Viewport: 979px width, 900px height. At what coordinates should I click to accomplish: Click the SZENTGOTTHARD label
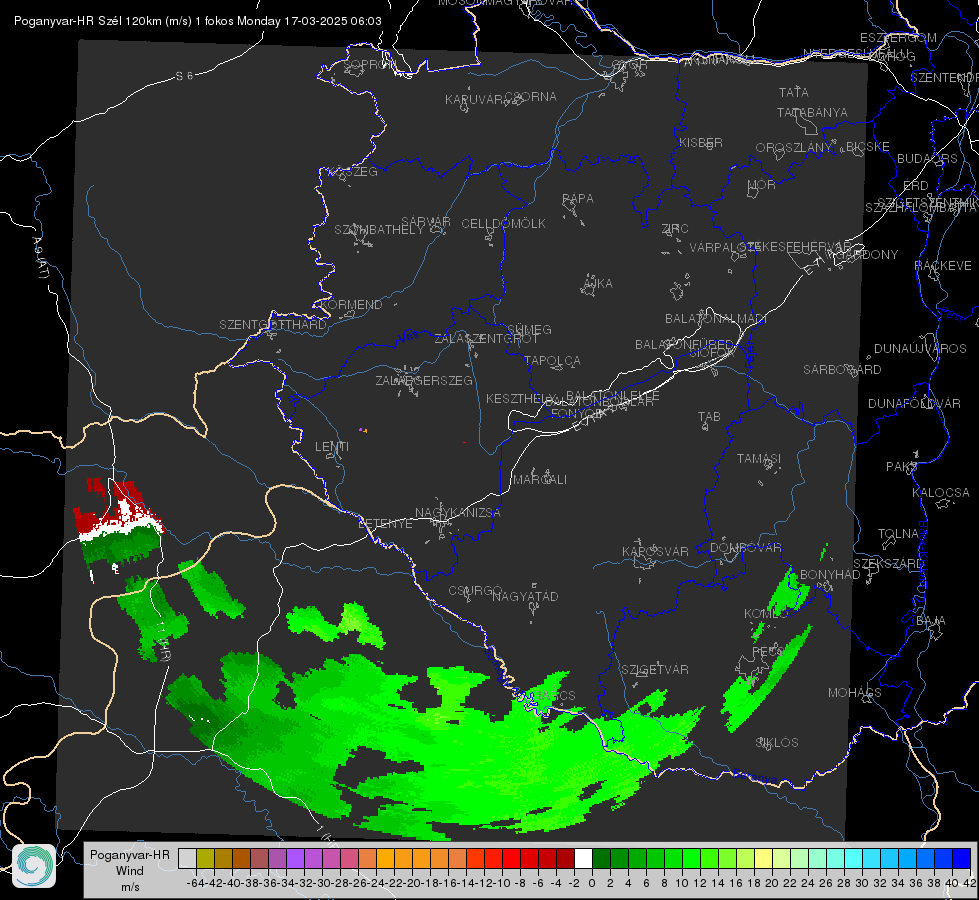[273, 325]
